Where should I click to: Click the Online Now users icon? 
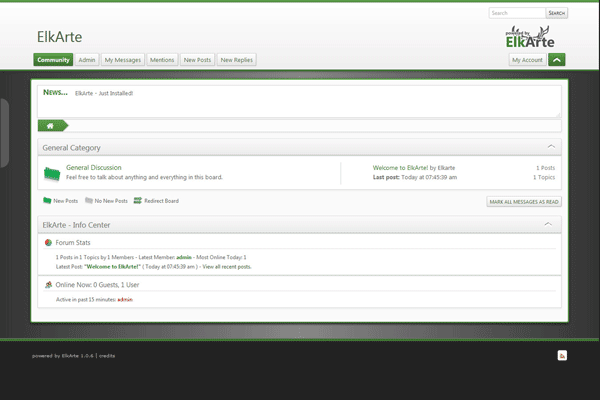pos(48,284)
